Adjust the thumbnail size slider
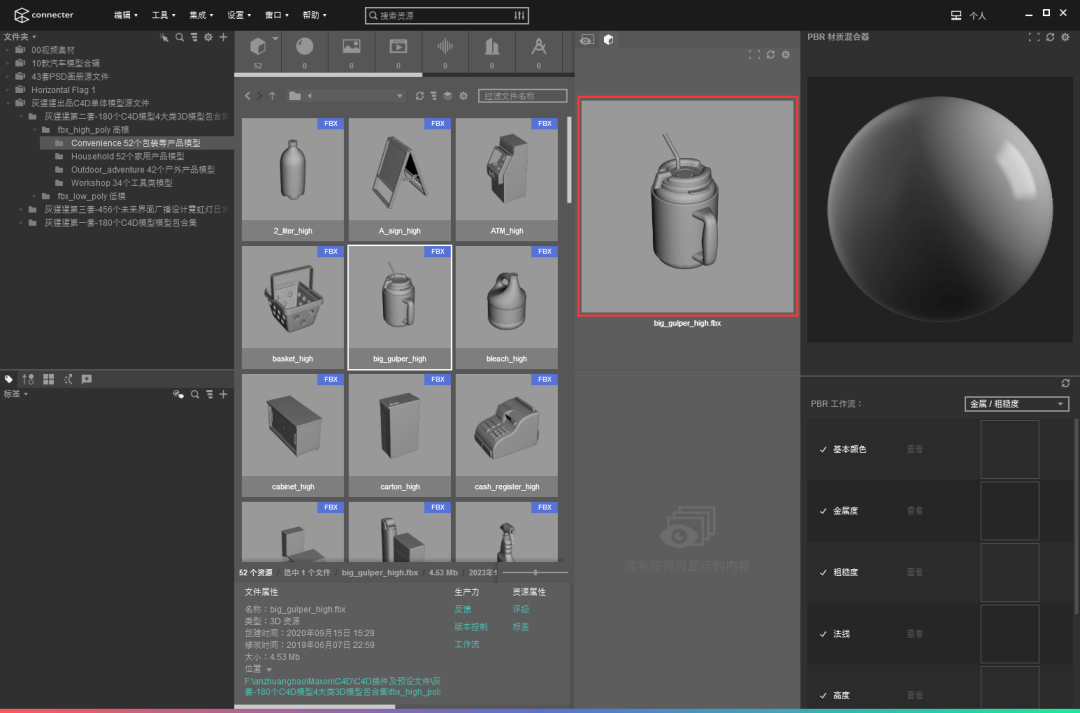1080x713 pixels. 535,572
